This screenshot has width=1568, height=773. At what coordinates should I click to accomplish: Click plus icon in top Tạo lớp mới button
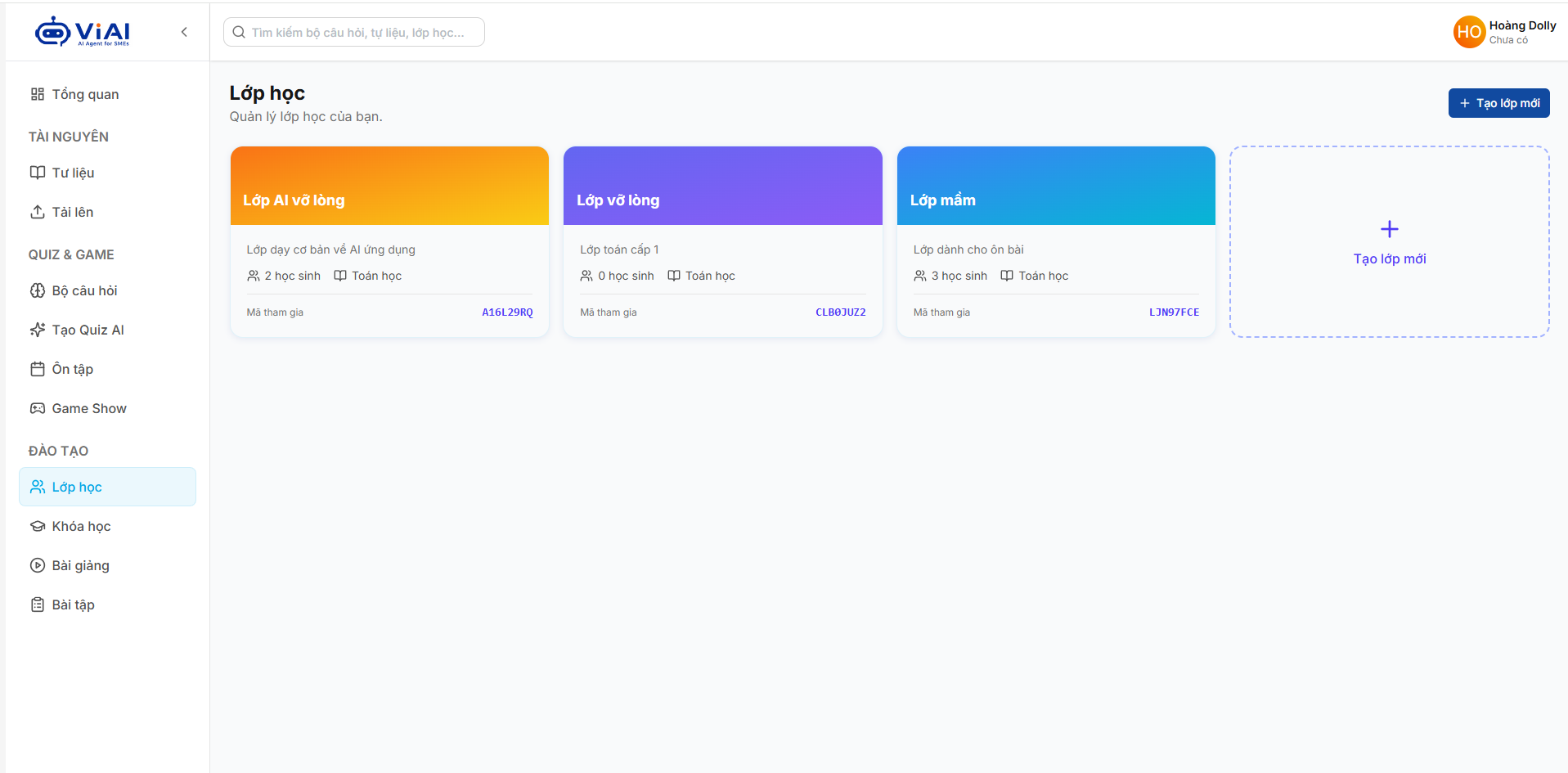tap(1465, 103)
